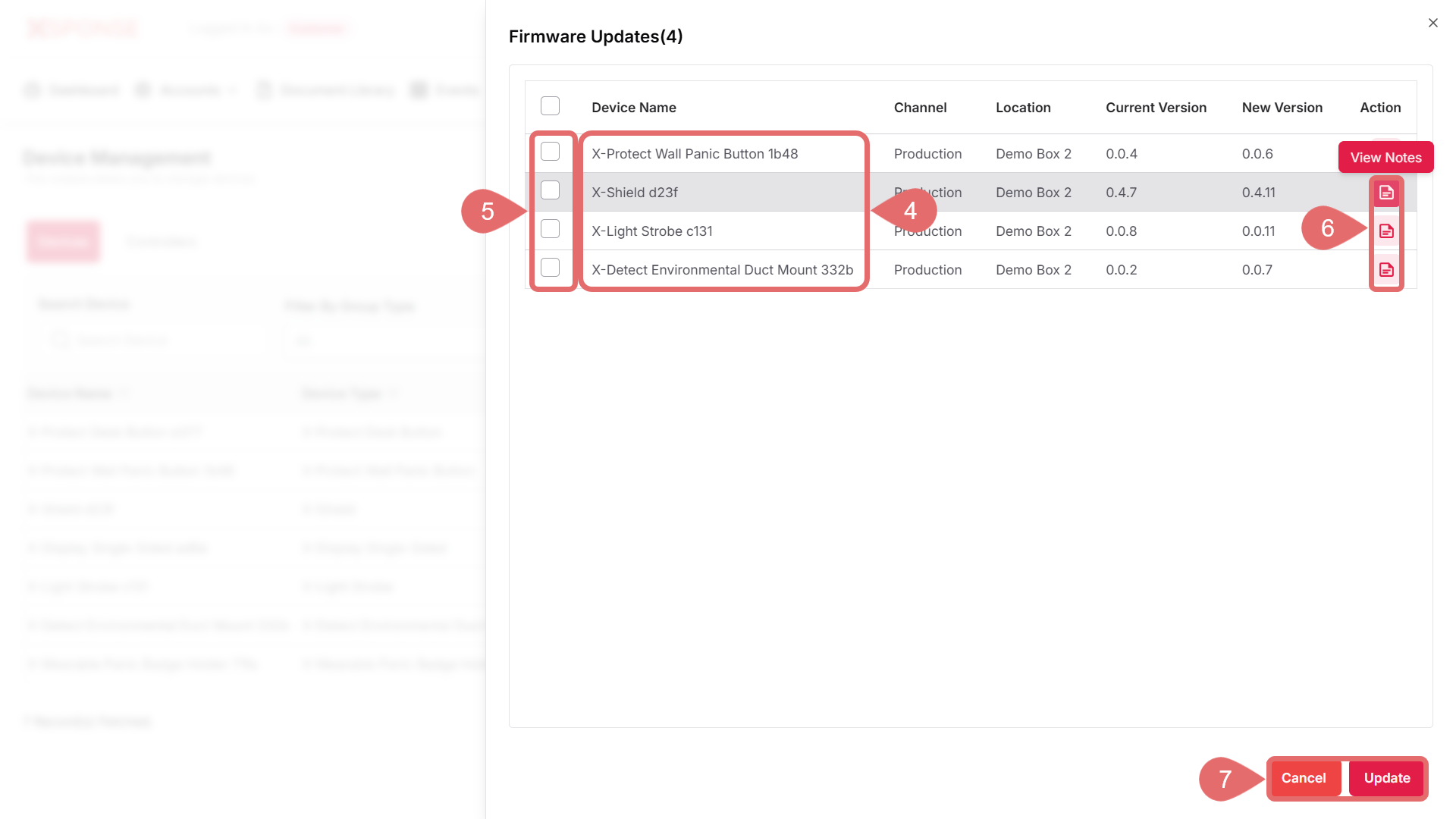The width and height of the screenshot is (1456, 819).
Task: Open notes icon for X-Shield d23f
Action: pyautogui.click(x=1386, y=193)
